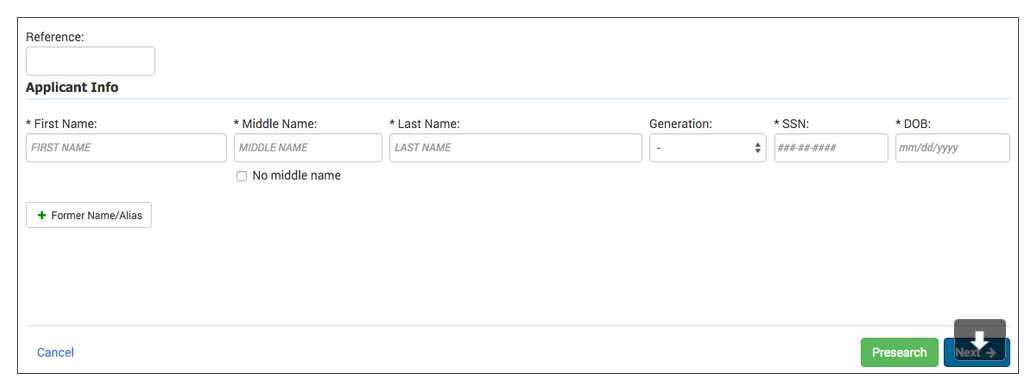The image size is (1033, 388).
Task: Click the Reference input field
Action: coord(90,61)
